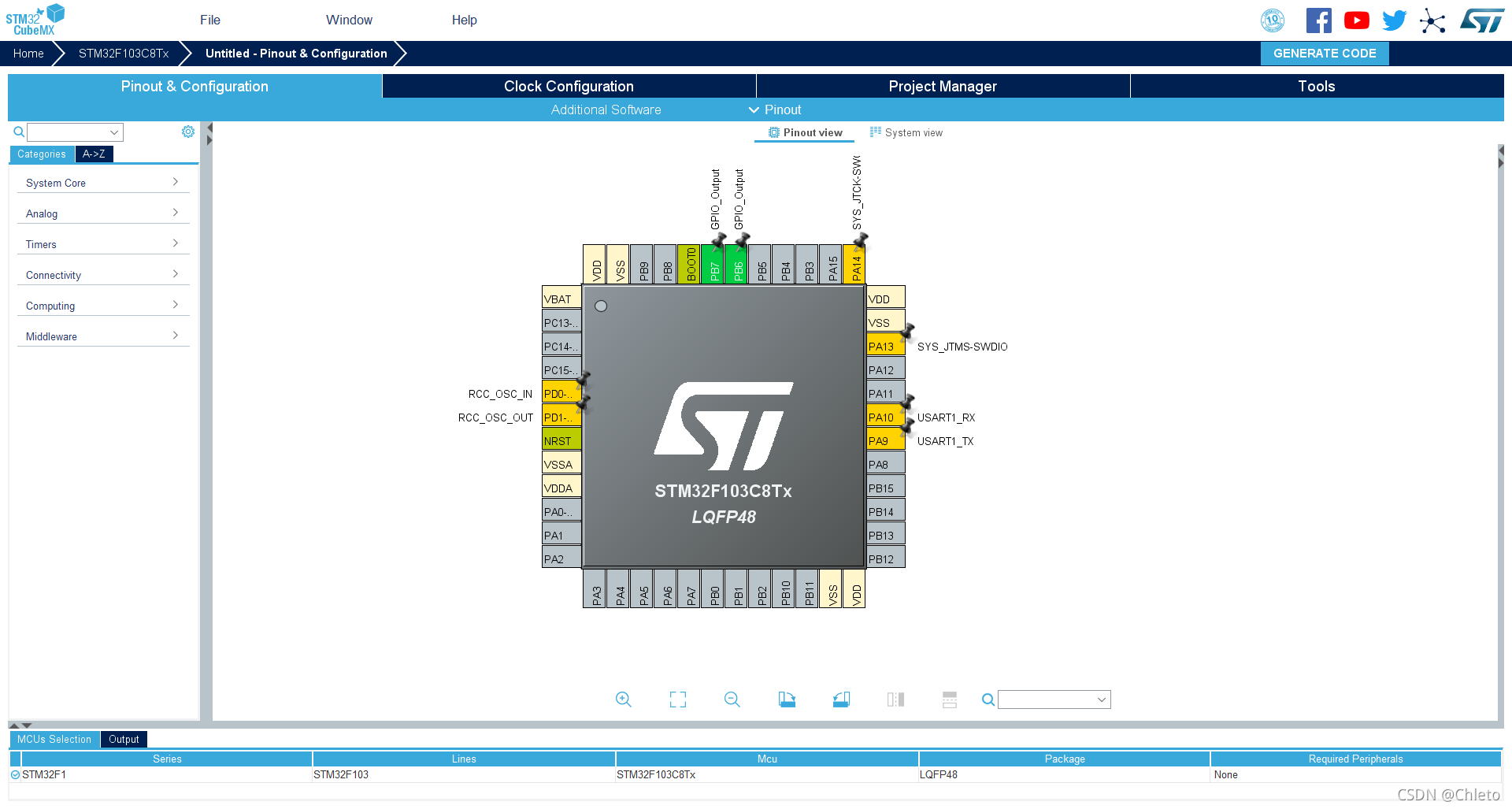Fit chip view to window
The image size is (1512, 809).
[678, 700]
